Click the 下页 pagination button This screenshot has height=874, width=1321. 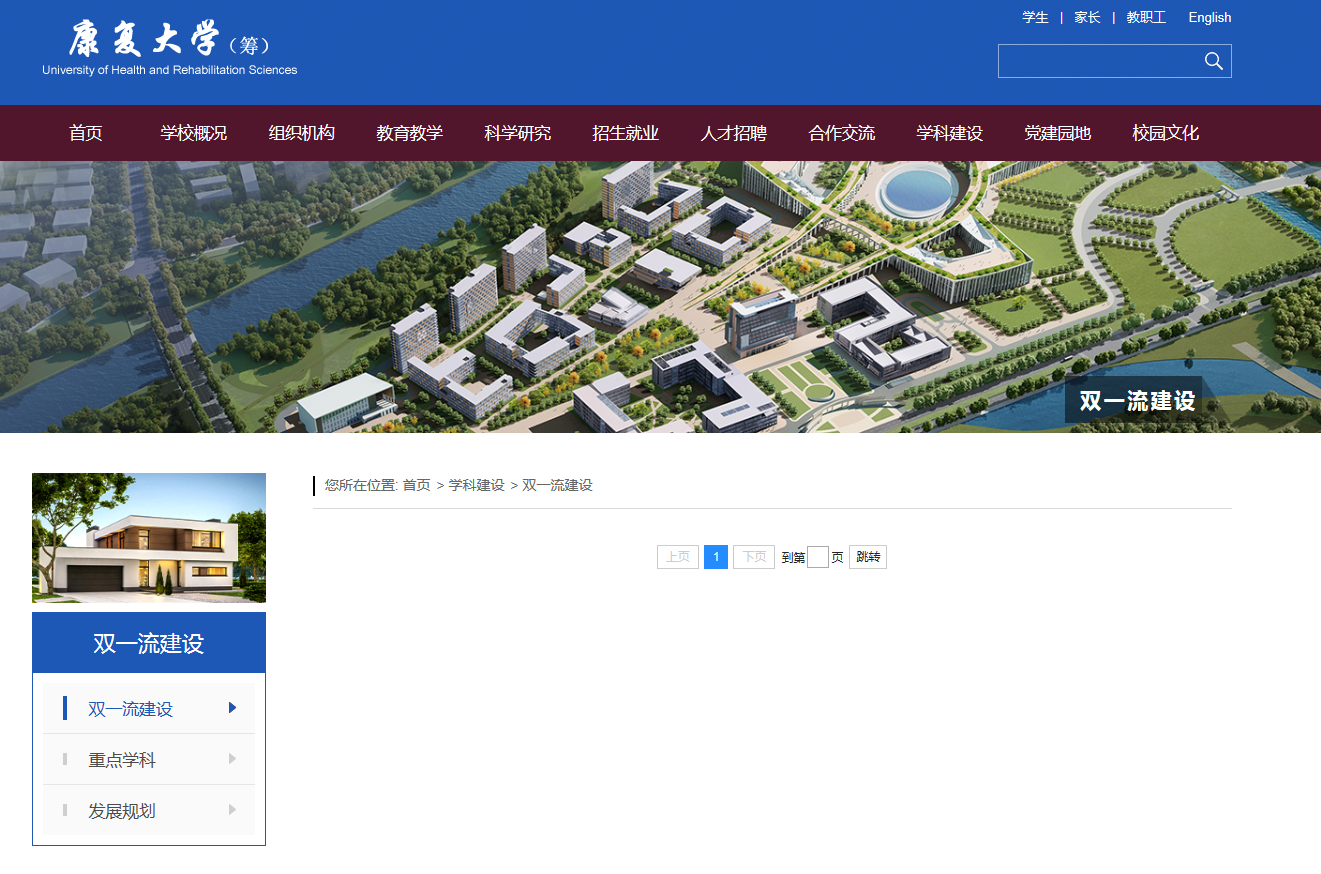tap(753, 557)
